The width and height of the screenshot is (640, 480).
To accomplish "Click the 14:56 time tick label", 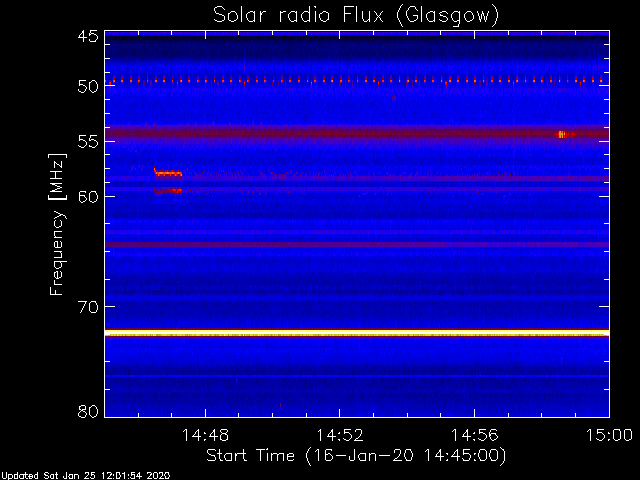I will click(474, 435).
